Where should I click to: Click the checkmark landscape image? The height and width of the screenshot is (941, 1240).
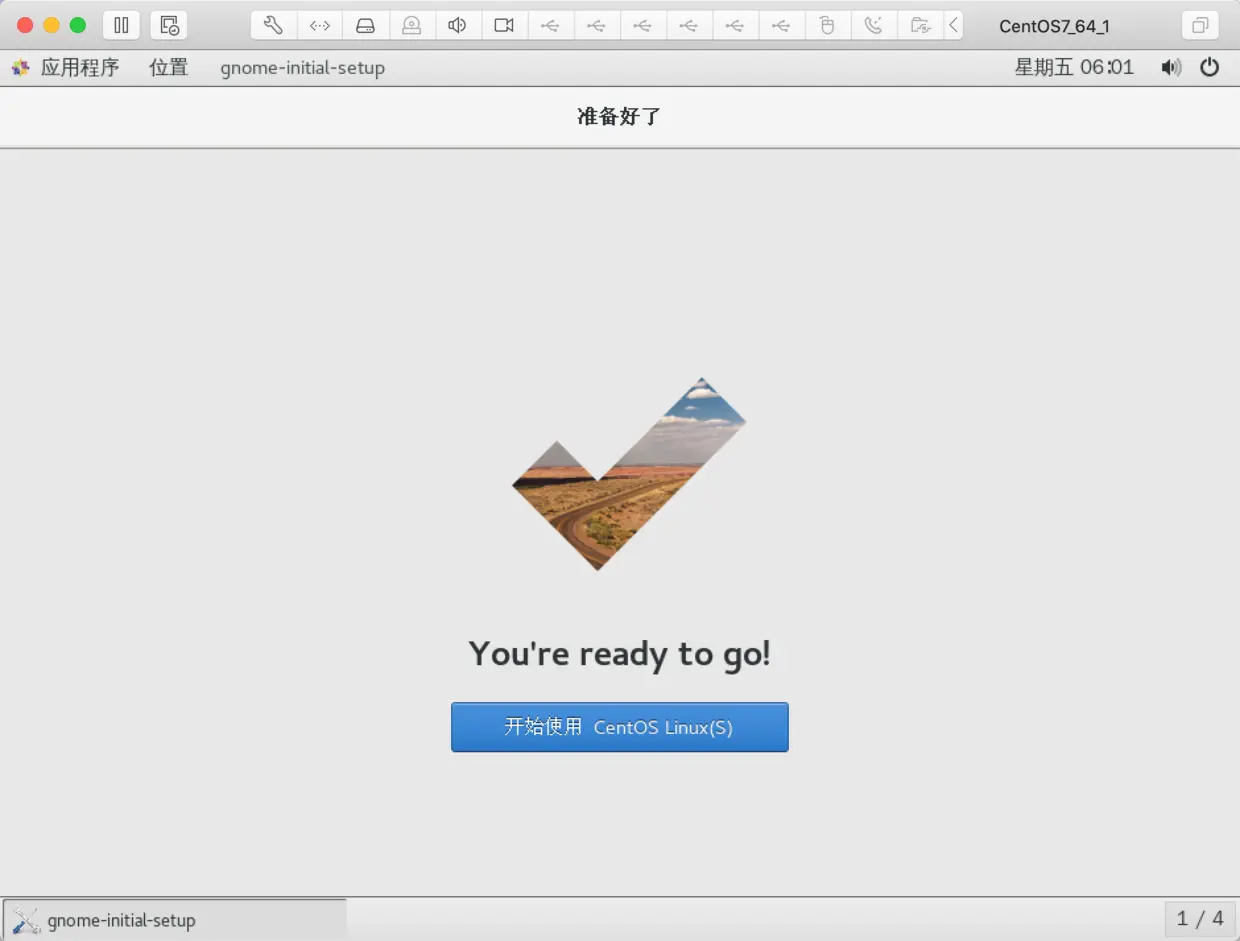tap(629, 474)
